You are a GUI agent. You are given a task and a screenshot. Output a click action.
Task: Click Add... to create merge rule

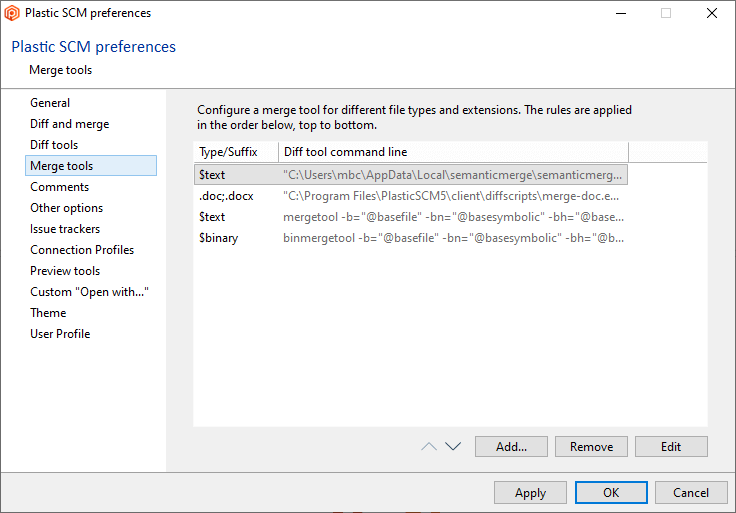click(x=511, y=446)
